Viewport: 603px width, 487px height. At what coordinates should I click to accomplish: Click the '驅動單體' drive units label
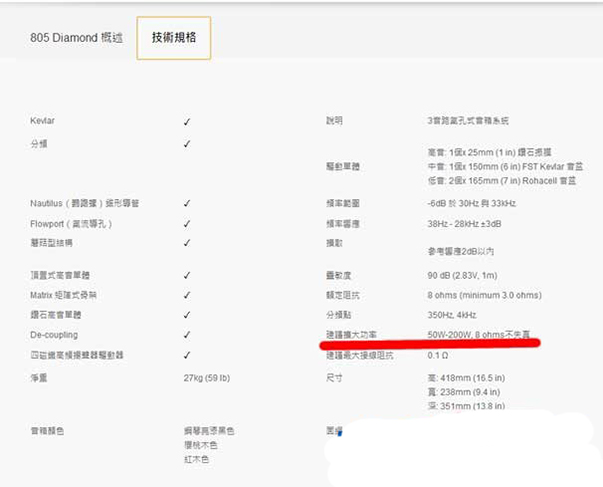click(x=343, y=166)
